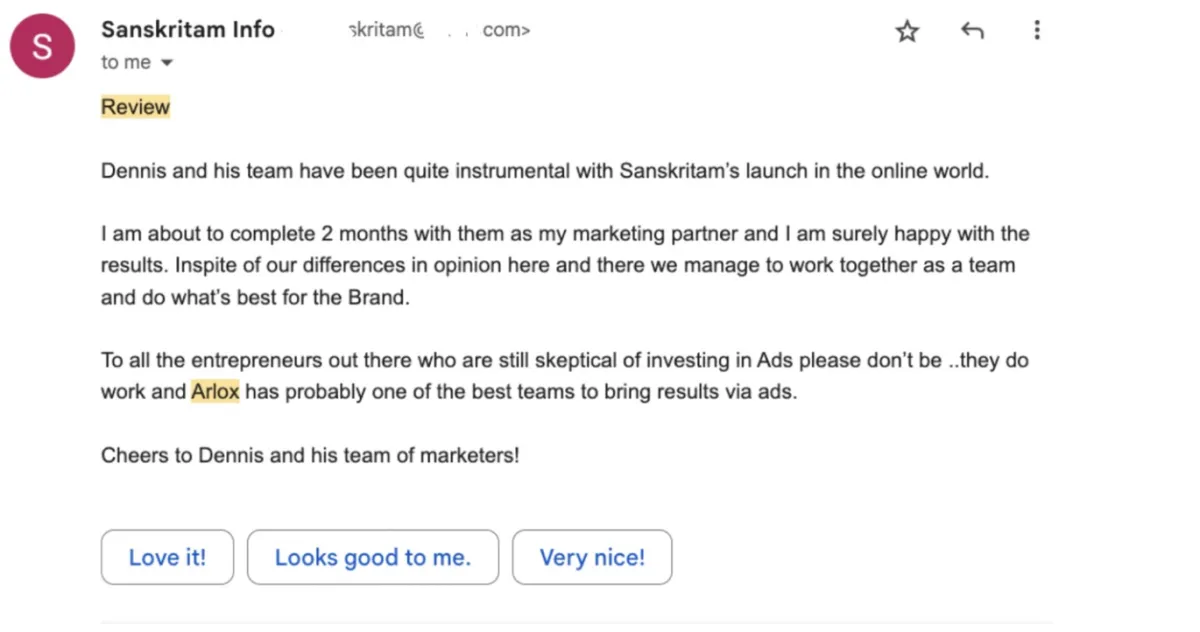
Task: Choose the "Looks good to me." suggested reply
Action: [x=372, y=557]
